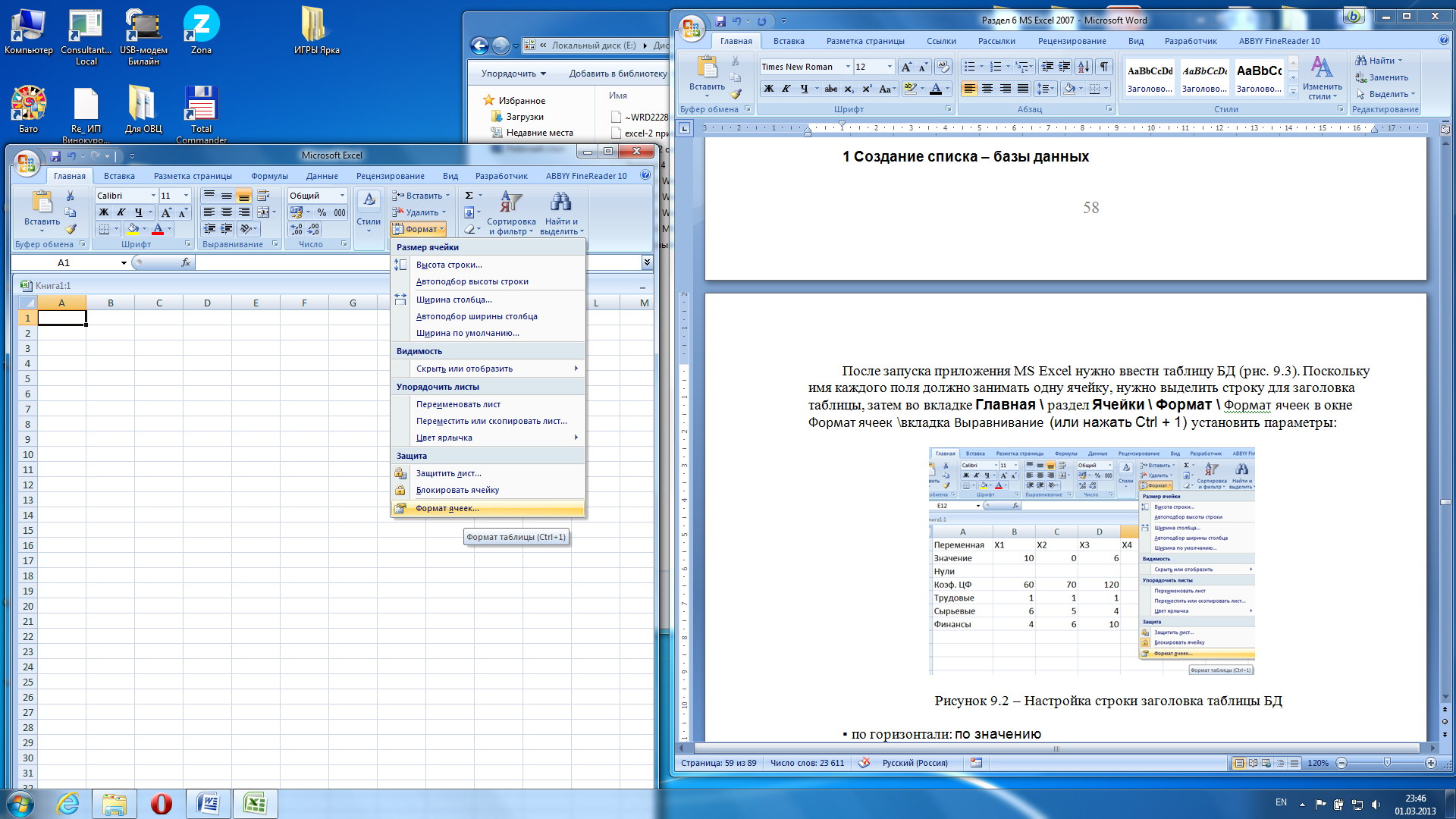Click Добавить в библиотеку in Explorer

pos(618,74)
